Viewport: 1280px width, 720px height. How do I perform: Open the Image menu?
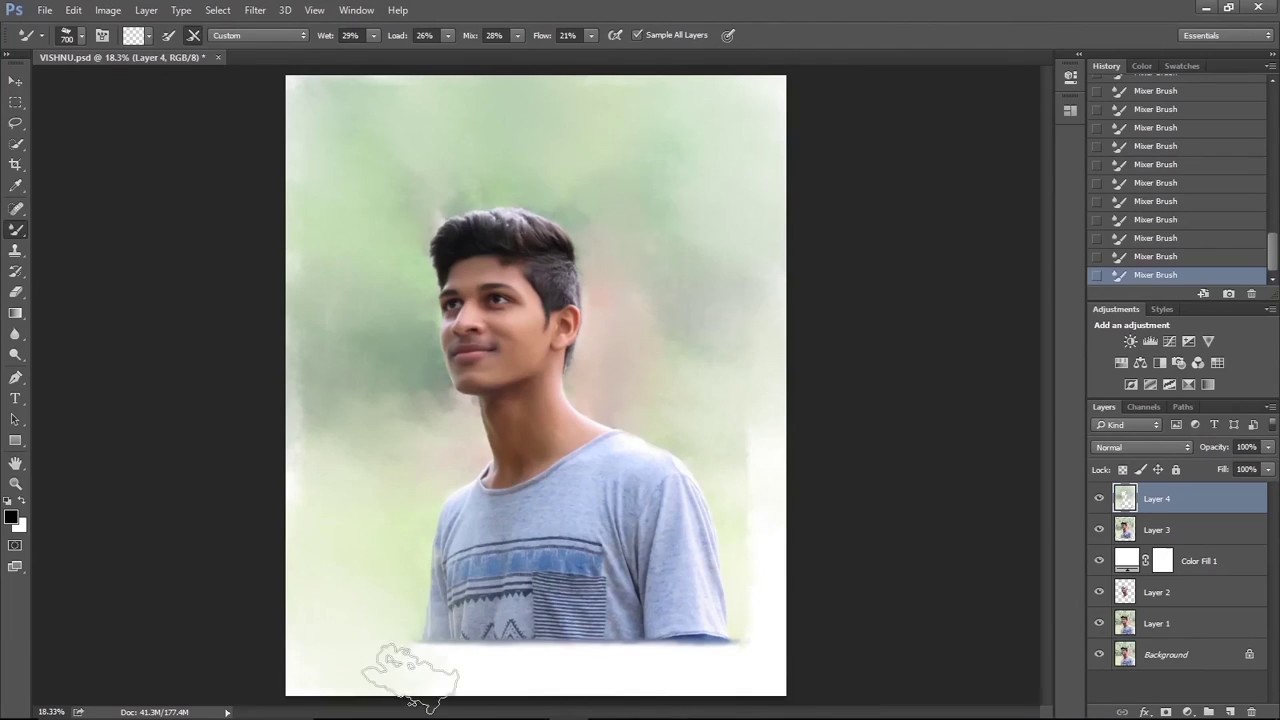coord(108,10)
